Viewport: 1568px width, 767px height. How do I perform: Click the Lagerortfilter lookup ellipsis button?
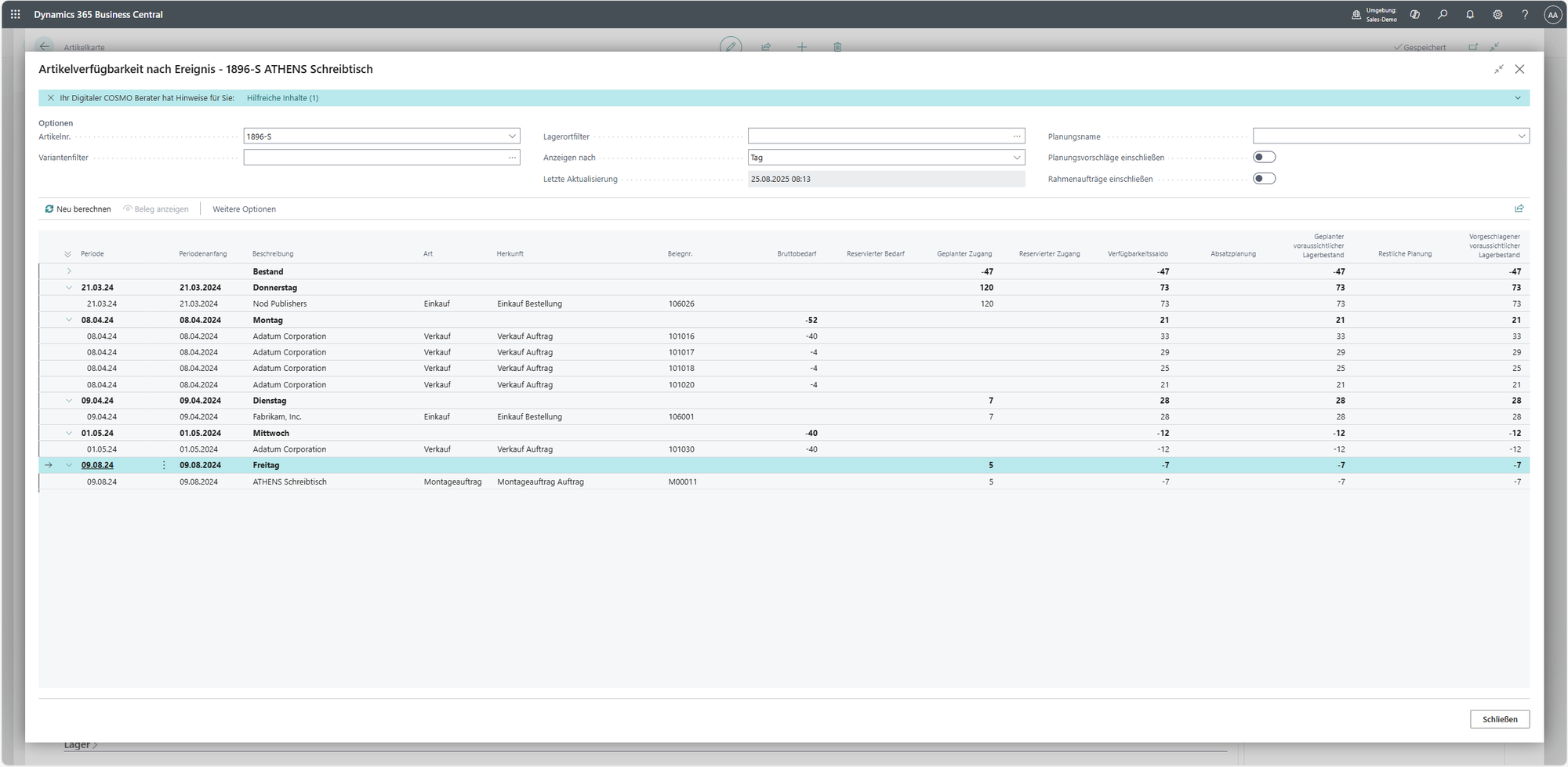(x=1017, y=136)
